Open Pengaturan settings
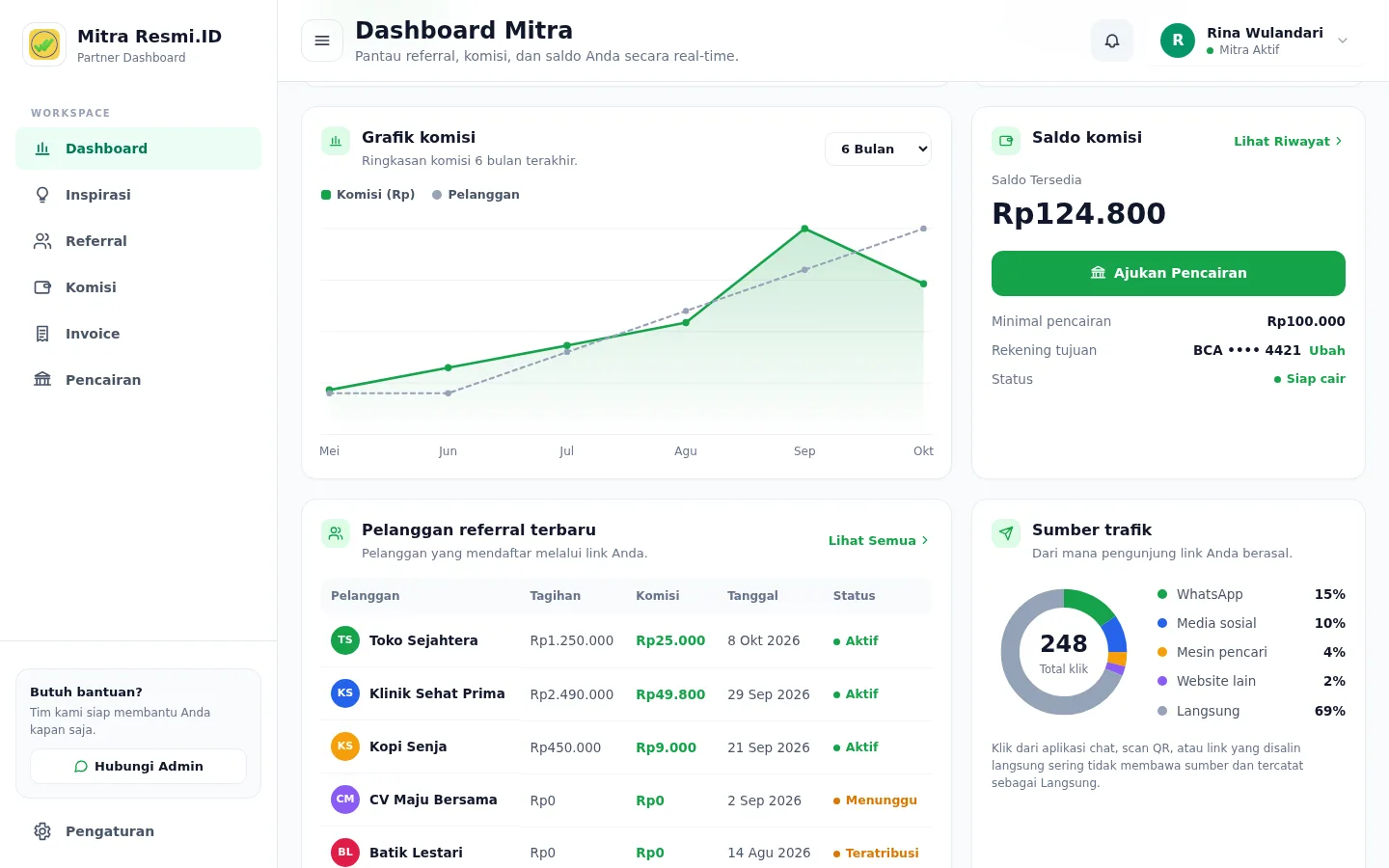This screenshot has height=868, width=1389. point(139,831)
